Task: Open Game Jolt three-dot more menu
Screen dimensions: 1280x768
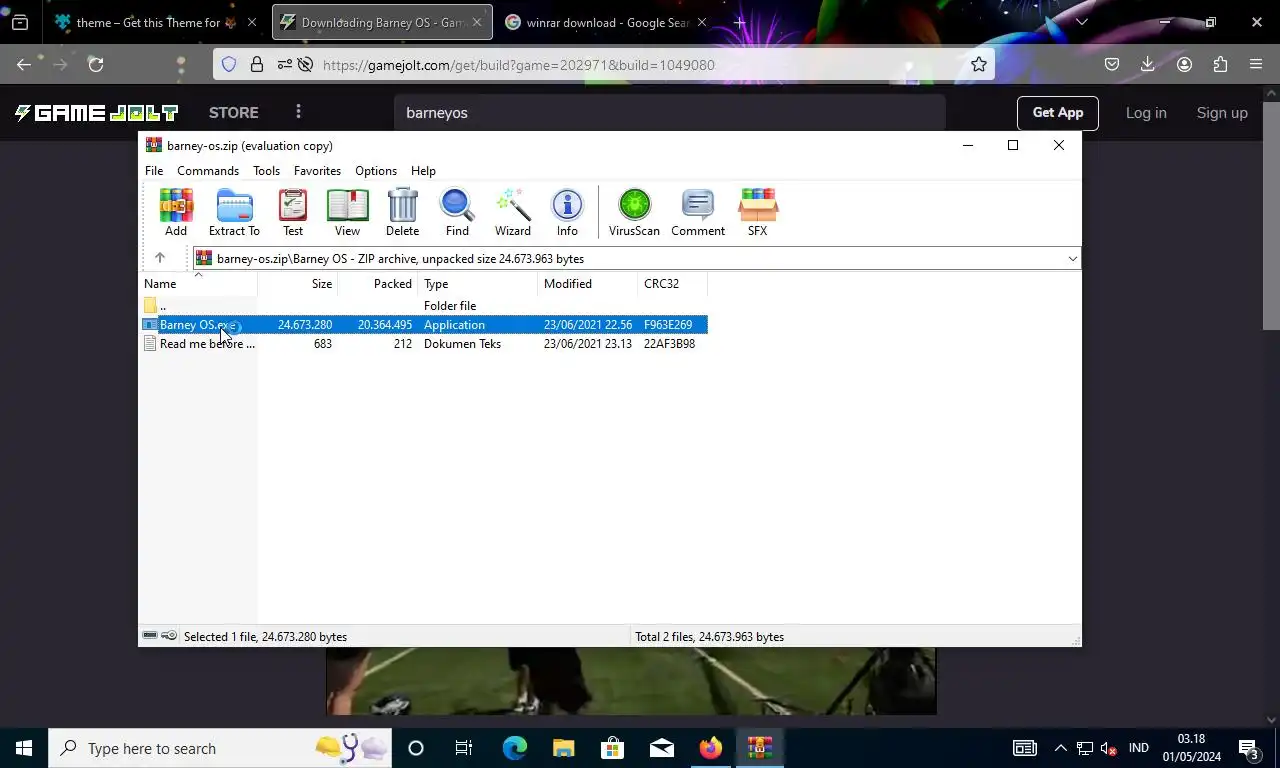Action: pos(298,112)
